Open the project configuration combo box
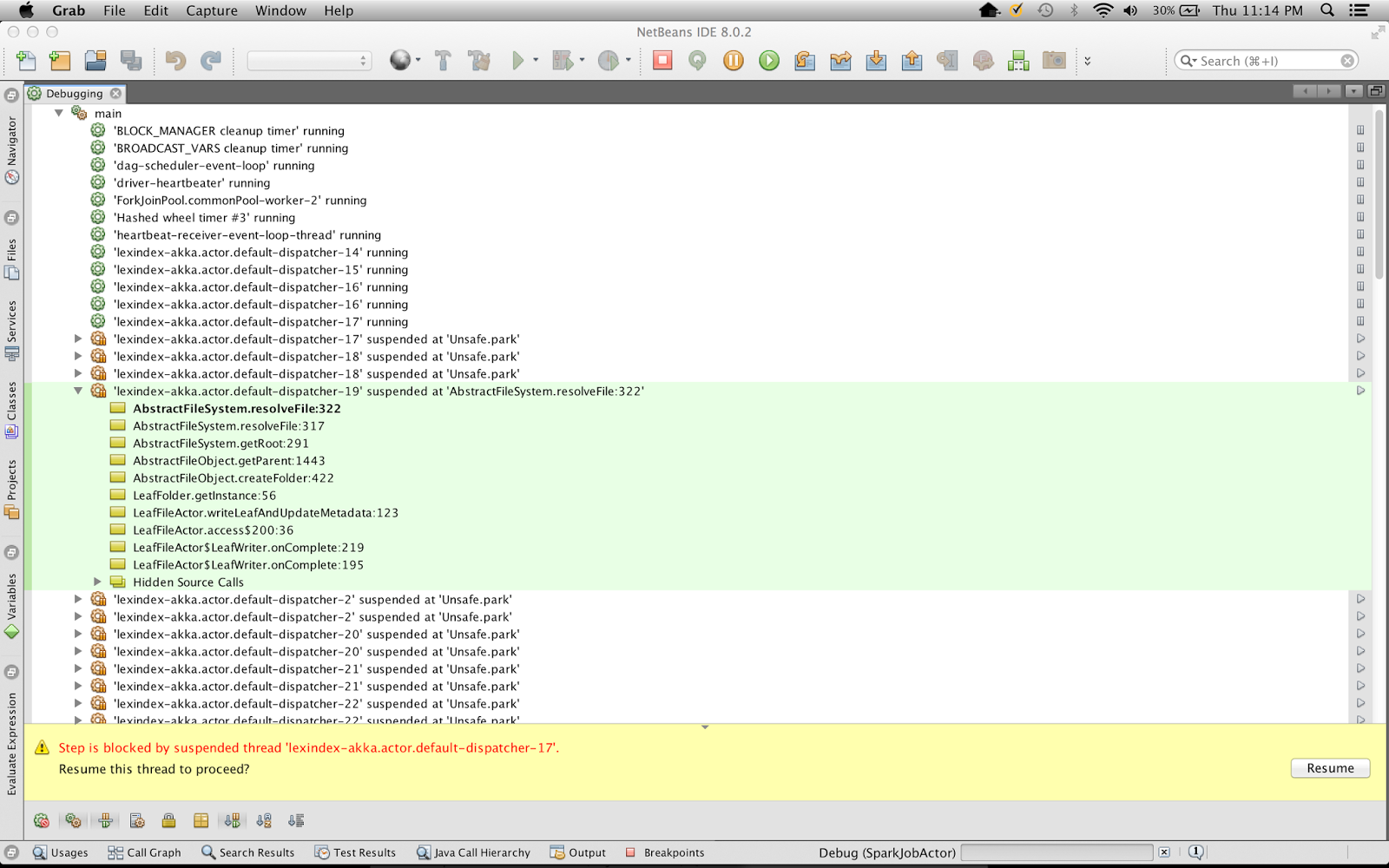Image resolution: width=1389 pixels, height=868 pixels. (x=309, y=60)
